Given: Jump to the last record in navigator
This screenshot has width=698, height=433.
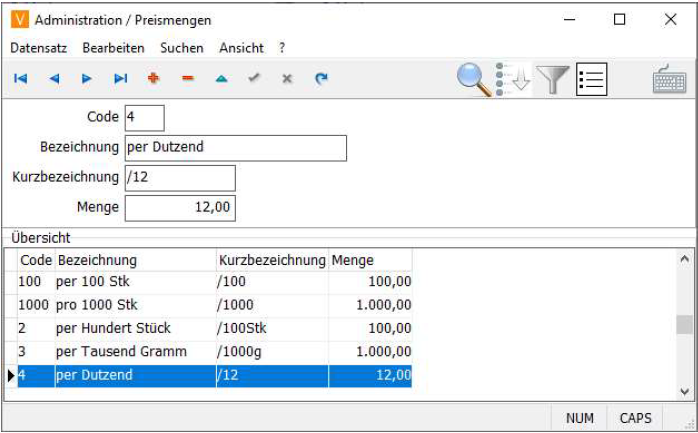Looking at the screenshot, I should [x=120, y=79].
